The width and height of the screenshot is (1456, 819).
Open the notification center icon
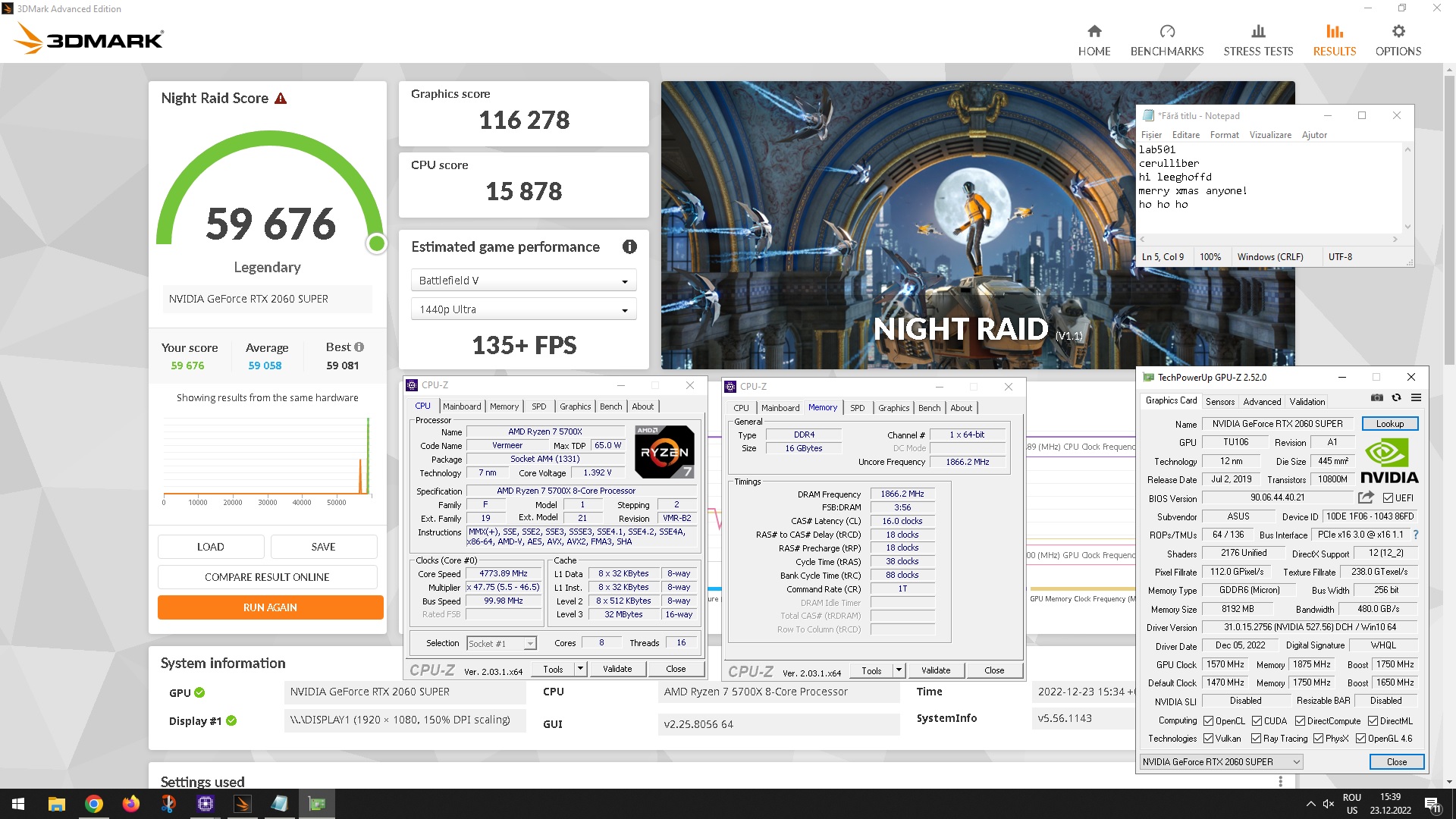pos(1432,805)
